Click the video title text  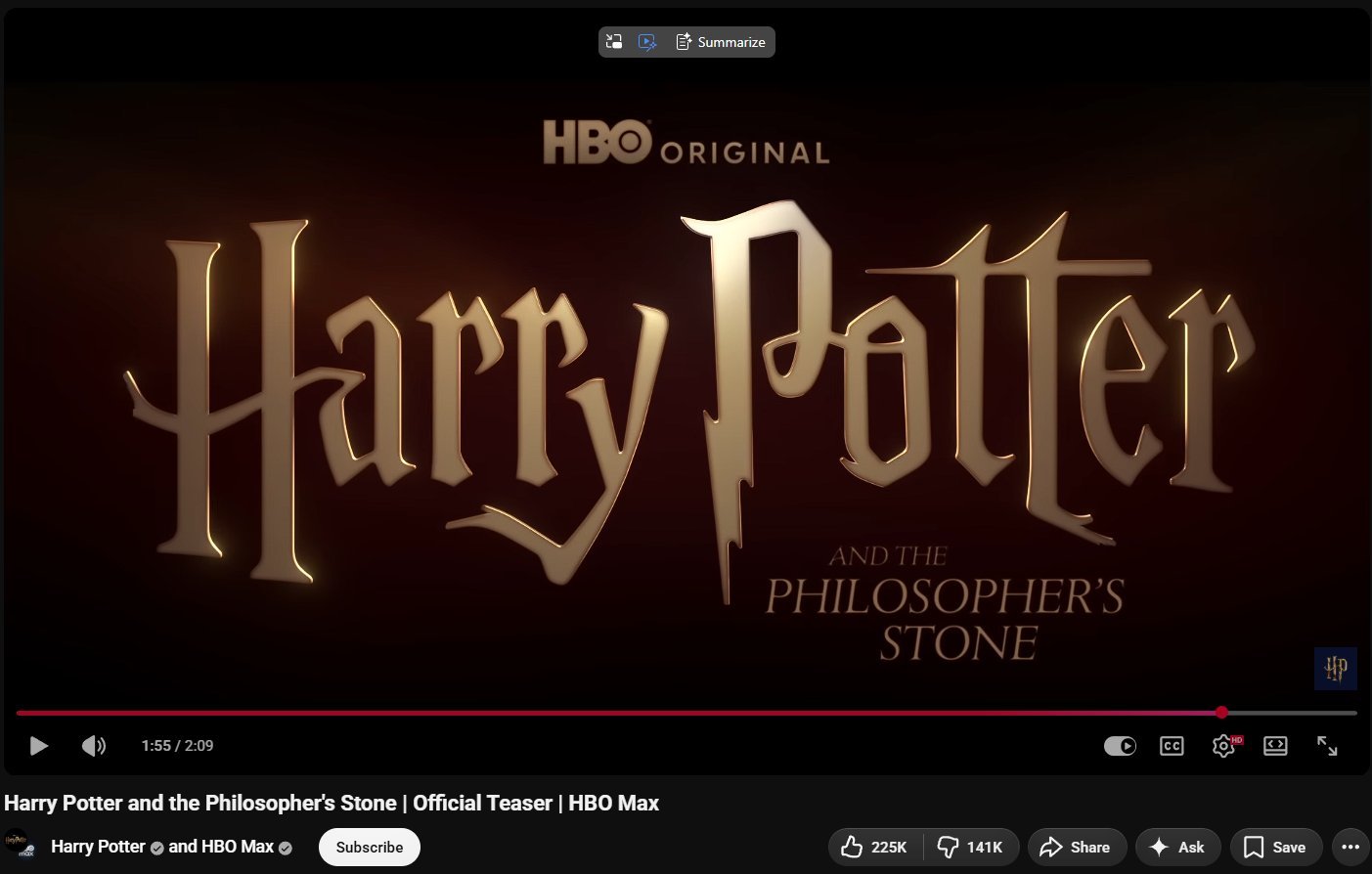332,803
